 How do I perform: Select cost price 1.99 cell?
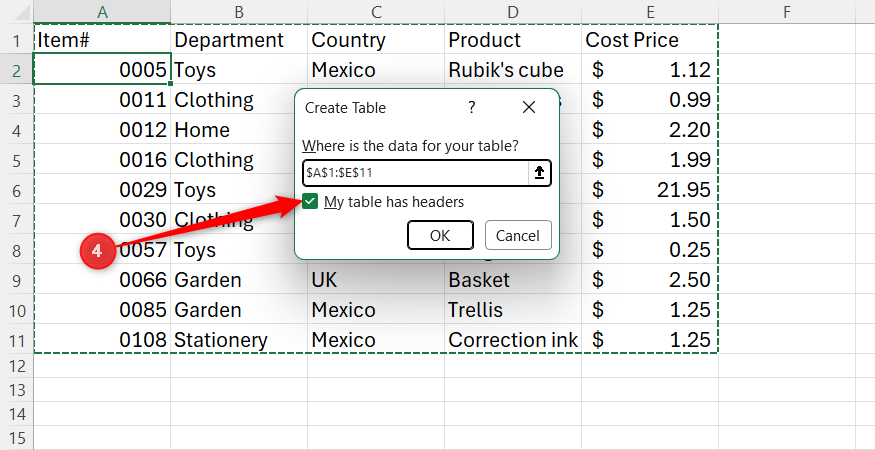click(650, 160)
